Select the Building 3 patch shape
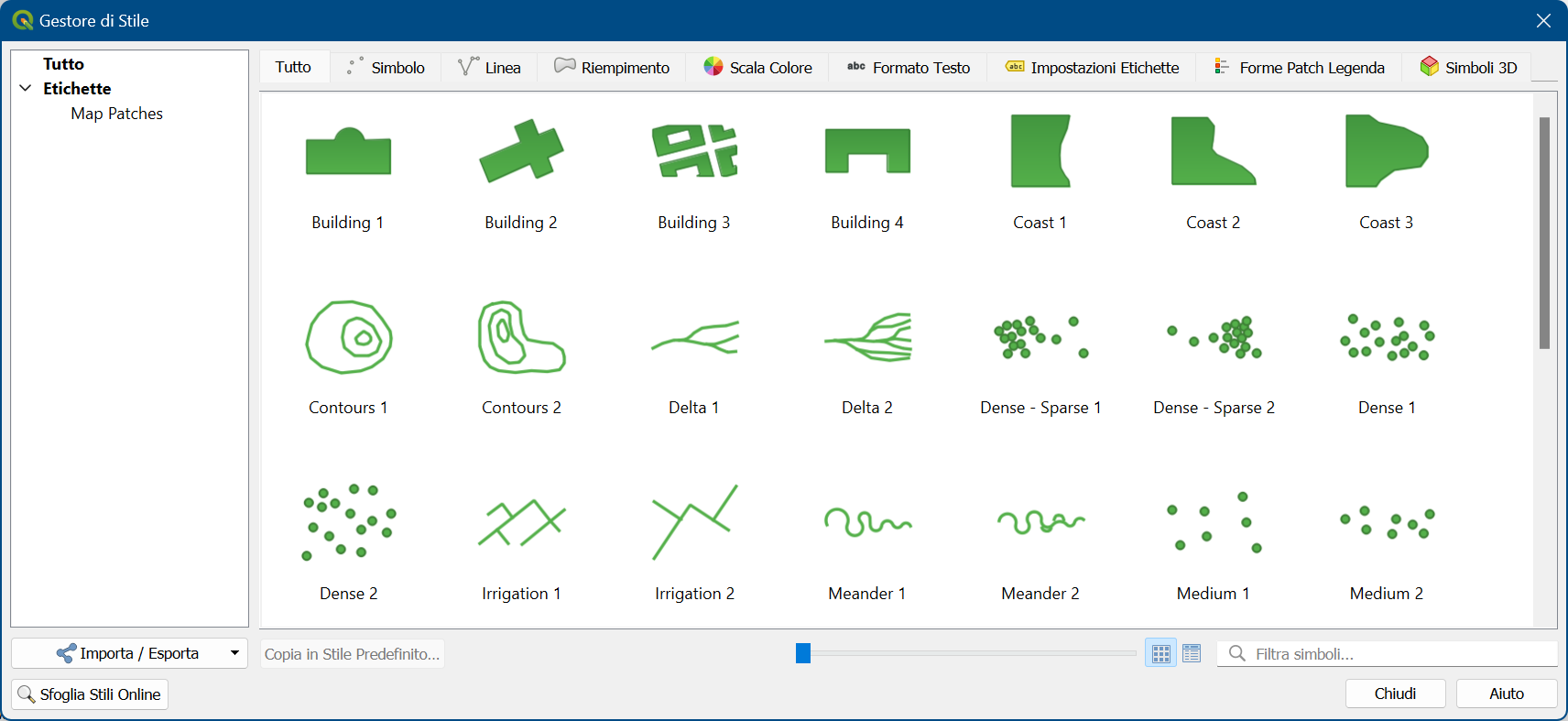 [694, 172]
